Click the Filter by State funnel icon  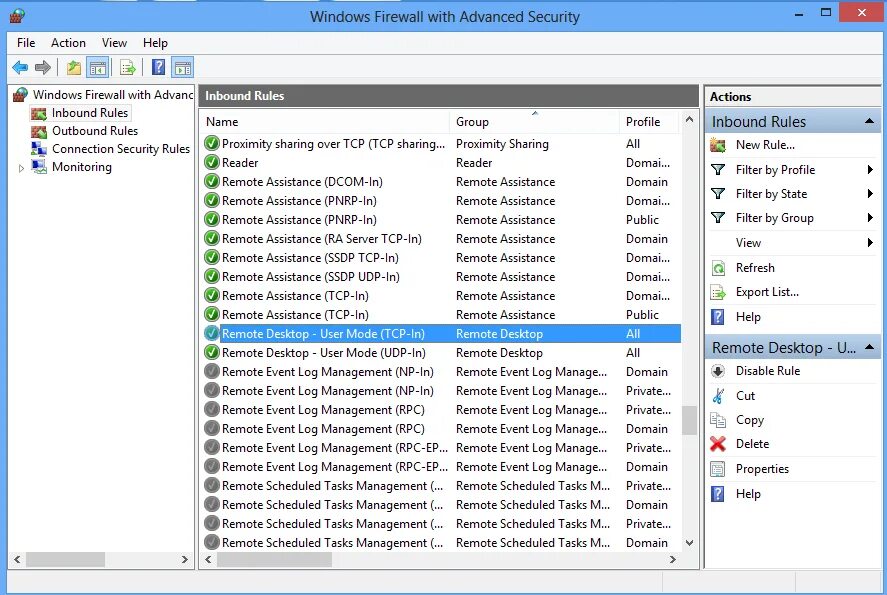click(x=718, y=194)
